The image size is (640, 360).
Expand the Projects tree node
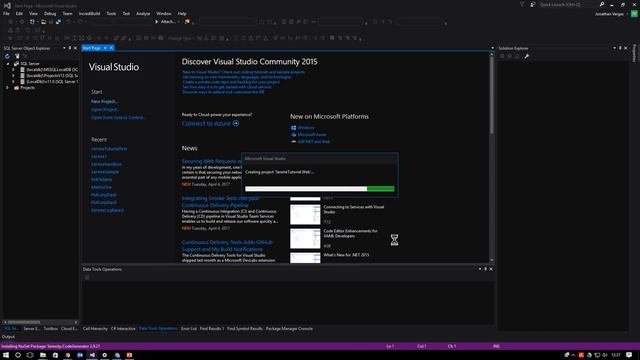(x=7, y=88)
